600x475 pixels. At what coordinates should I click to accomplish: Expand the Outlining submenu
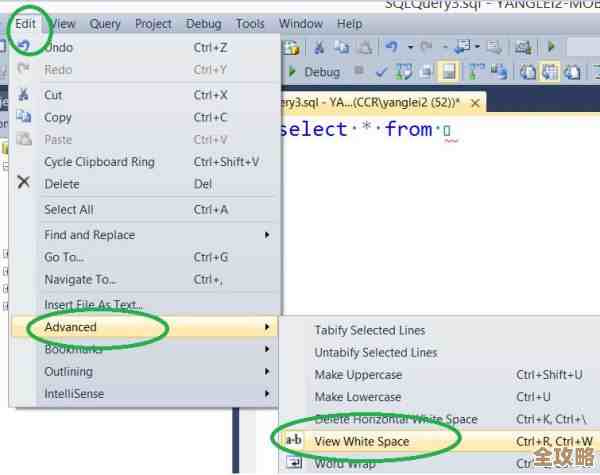coord(145,371)
